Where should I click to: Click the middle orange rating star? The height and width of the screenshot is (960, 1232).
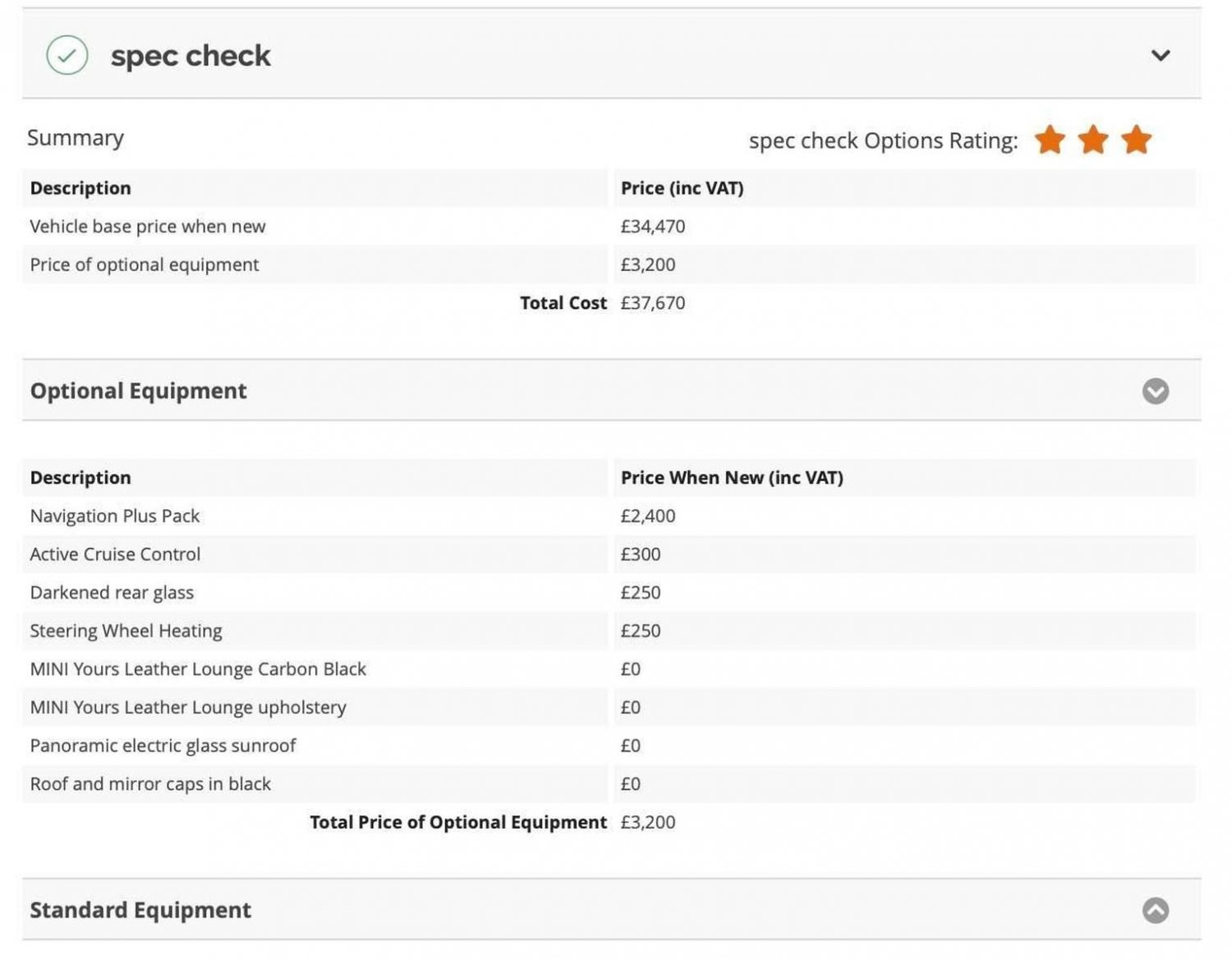click(x=1093, y=140)
